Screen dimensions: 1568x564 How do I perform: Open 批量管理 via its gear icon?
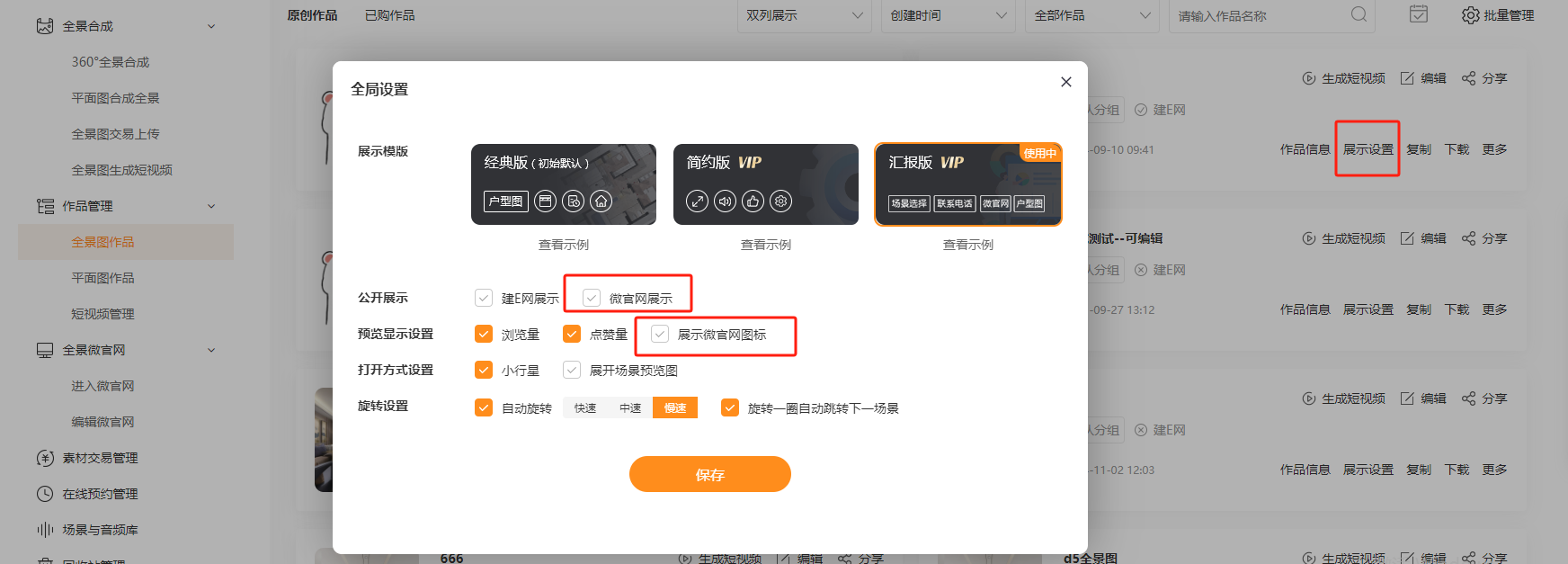click(1470, 15)
